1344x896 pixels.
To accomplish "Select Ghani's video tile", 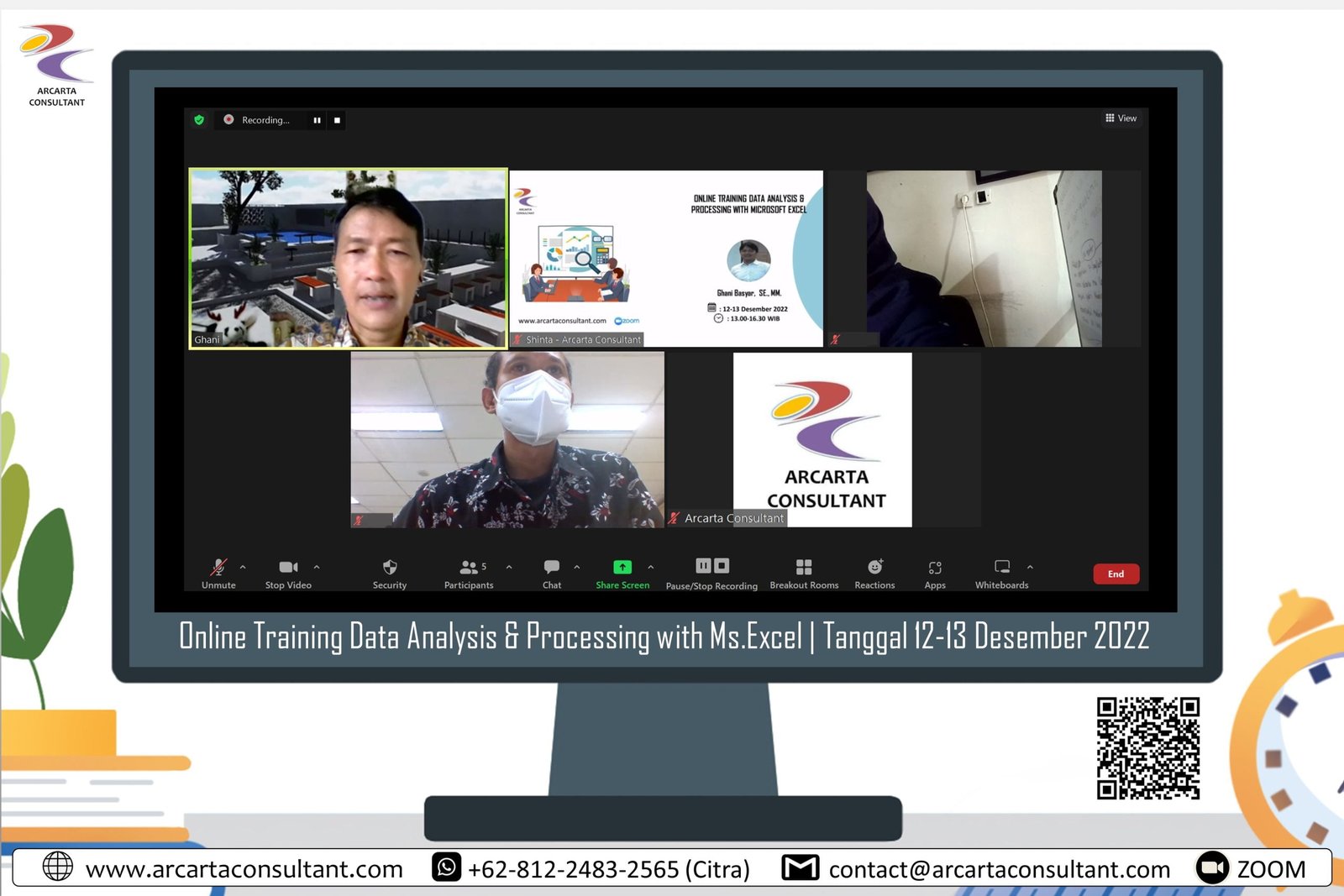I will [x=349, y=258].
